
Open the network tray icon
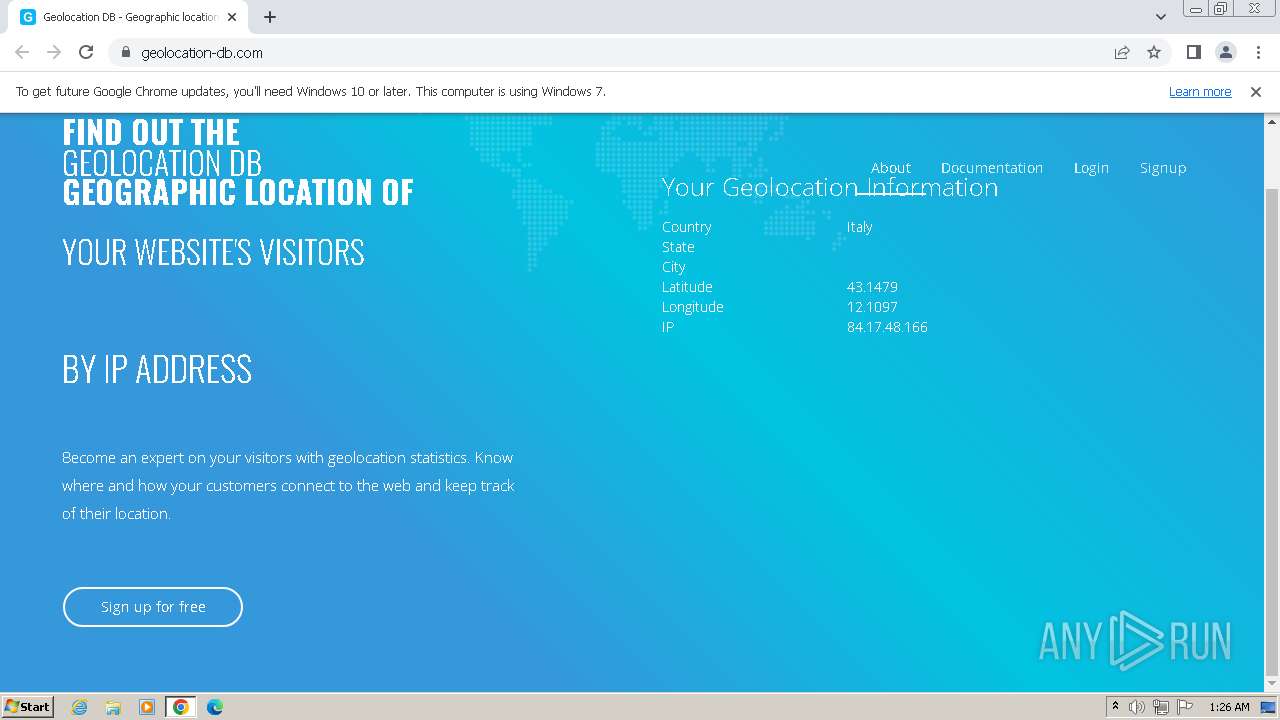point(1160,707)
